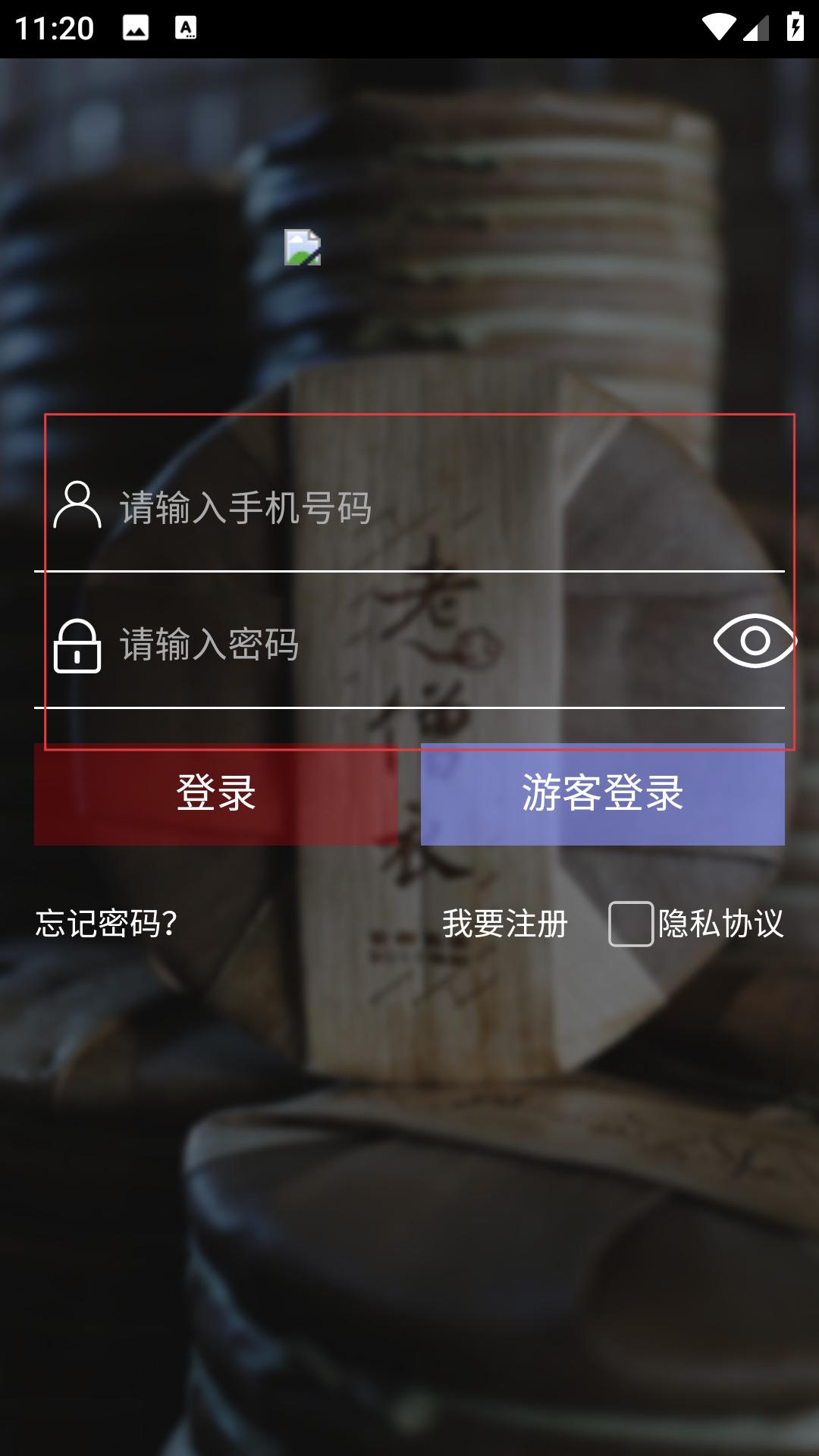Check the 隐私协议 agreement checkbox
Screen dimensions: 819x1456
[x=631, y=924]
